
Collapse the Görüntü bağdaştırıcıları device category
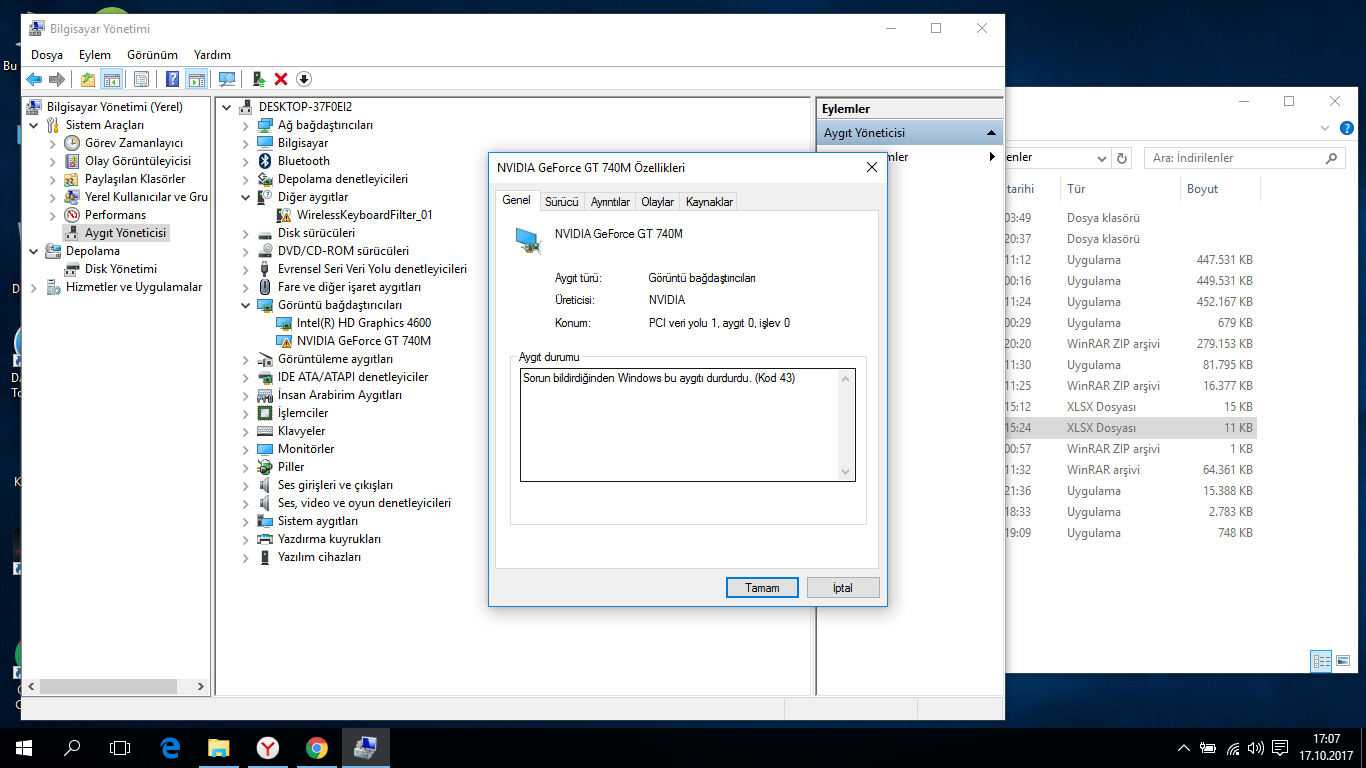tap(246, 305)
